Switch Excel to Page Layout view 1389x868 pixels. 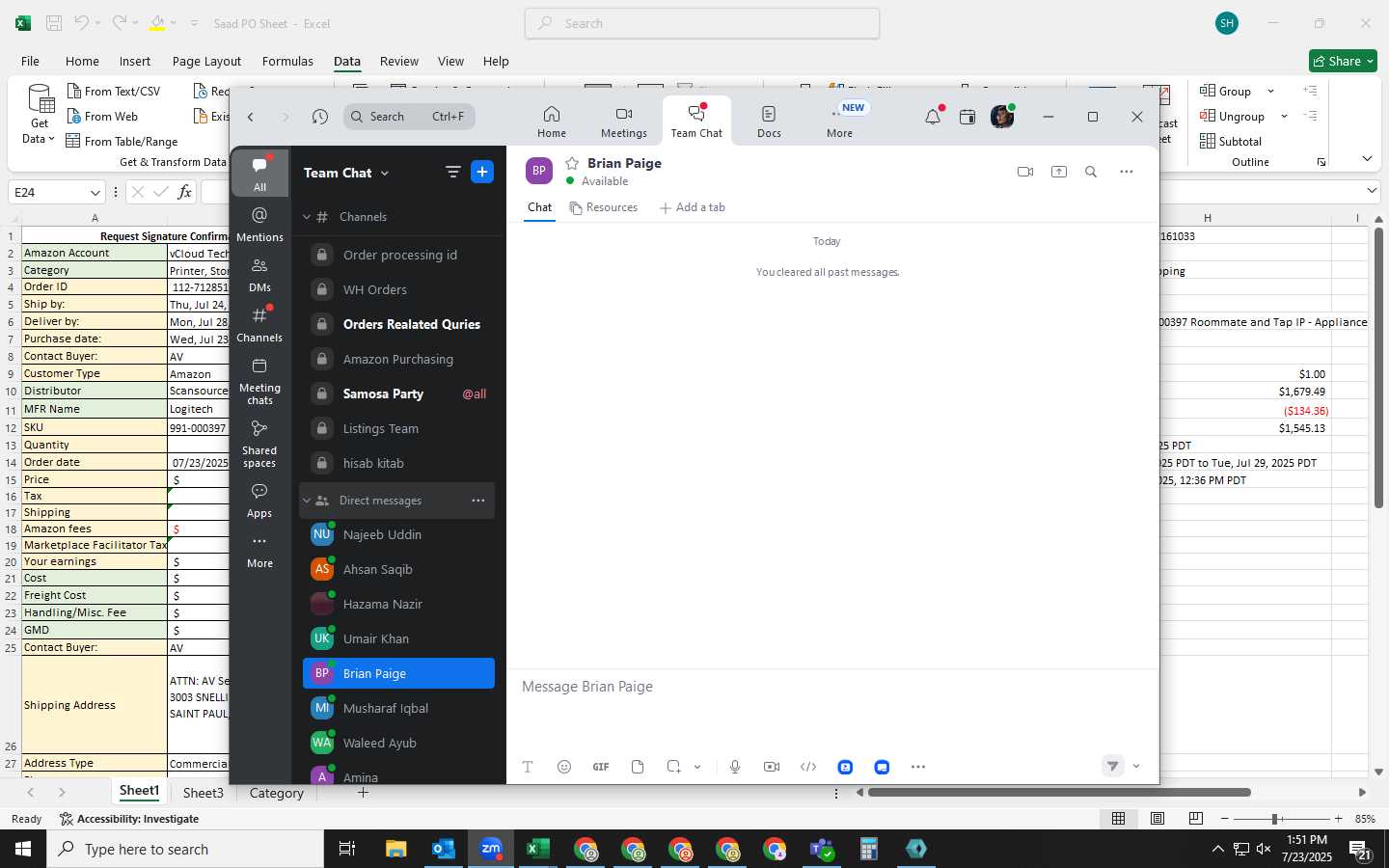tap(1157, 819)
